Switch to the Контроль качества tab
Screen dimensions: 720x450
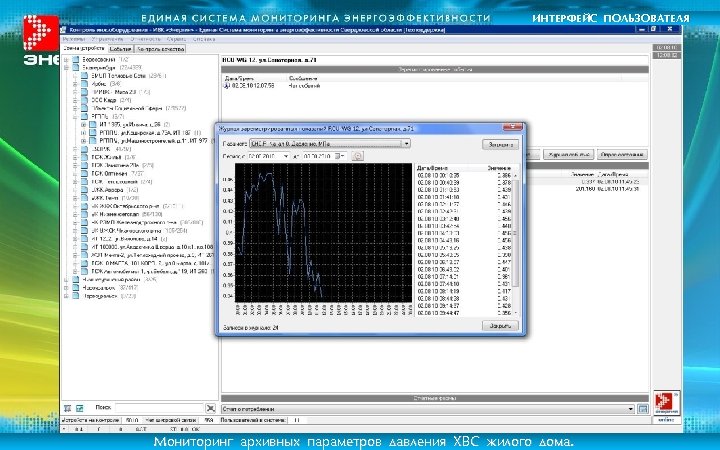point(161,48)
